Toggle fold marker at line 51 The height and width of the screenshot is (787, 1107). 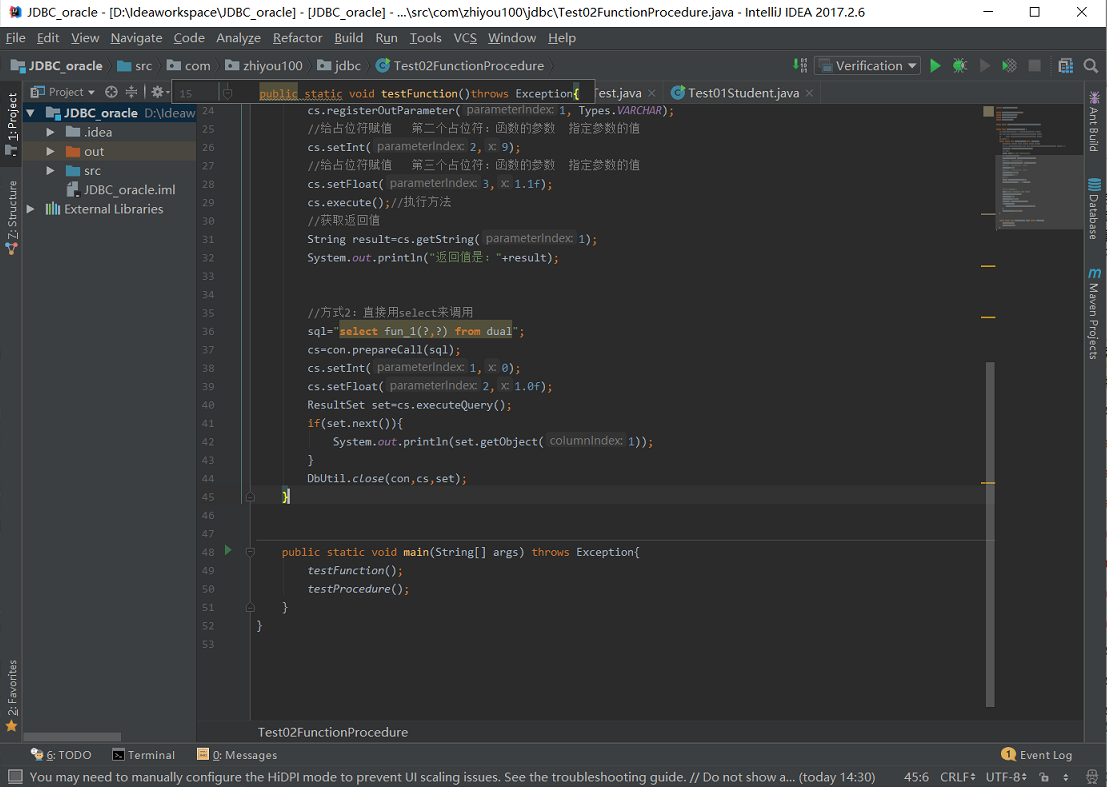click(250, 607)
